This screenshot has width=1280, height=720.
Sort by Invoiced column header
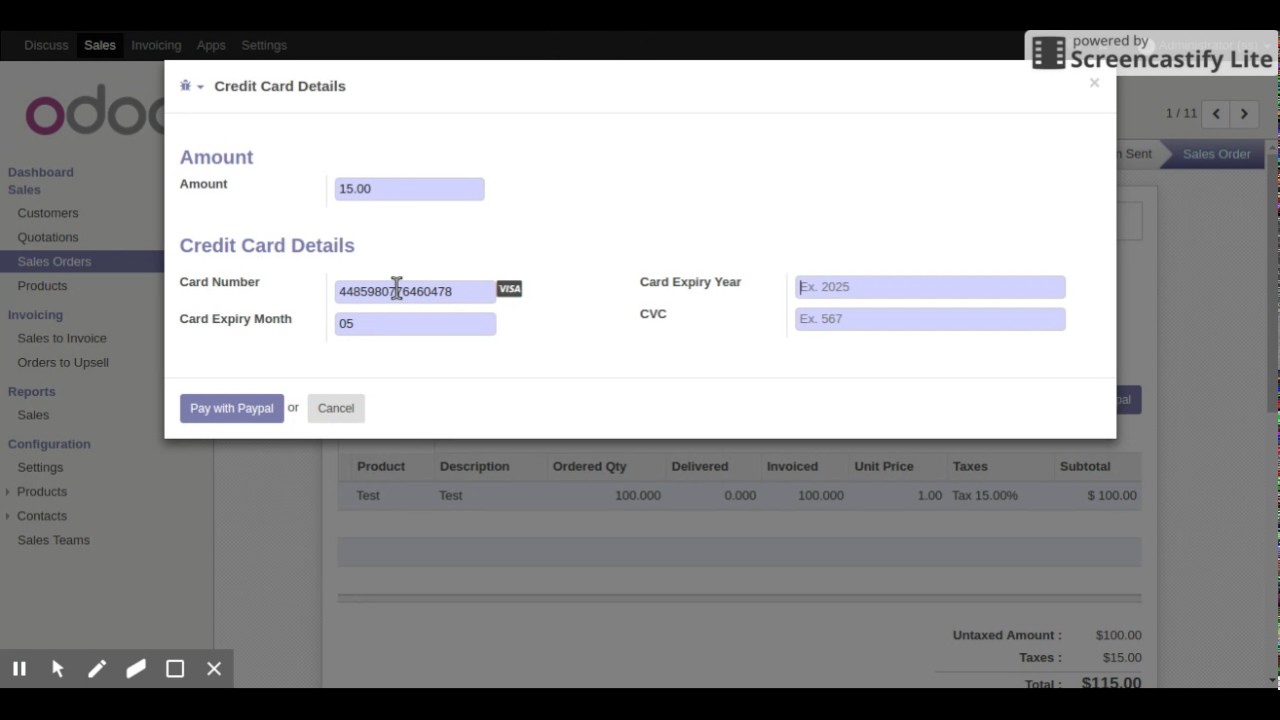792,466
